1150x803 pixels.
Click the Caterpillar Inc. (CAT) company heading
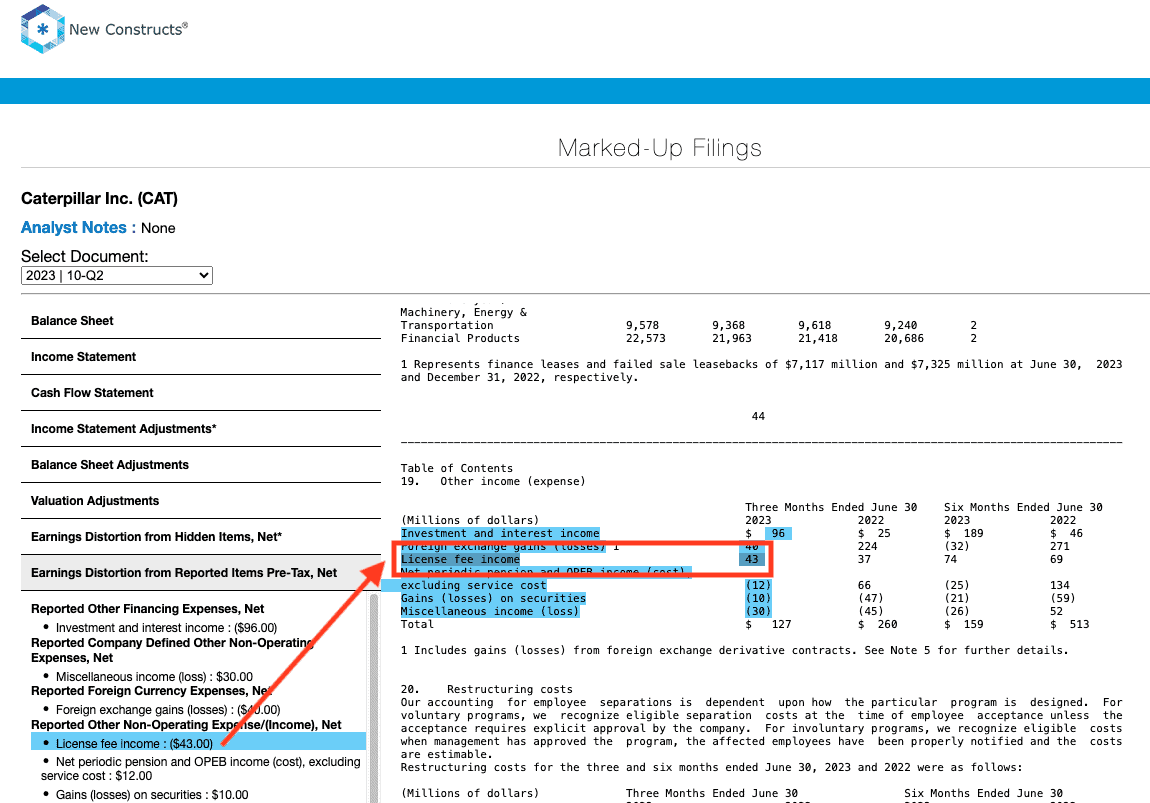(99, 199)
